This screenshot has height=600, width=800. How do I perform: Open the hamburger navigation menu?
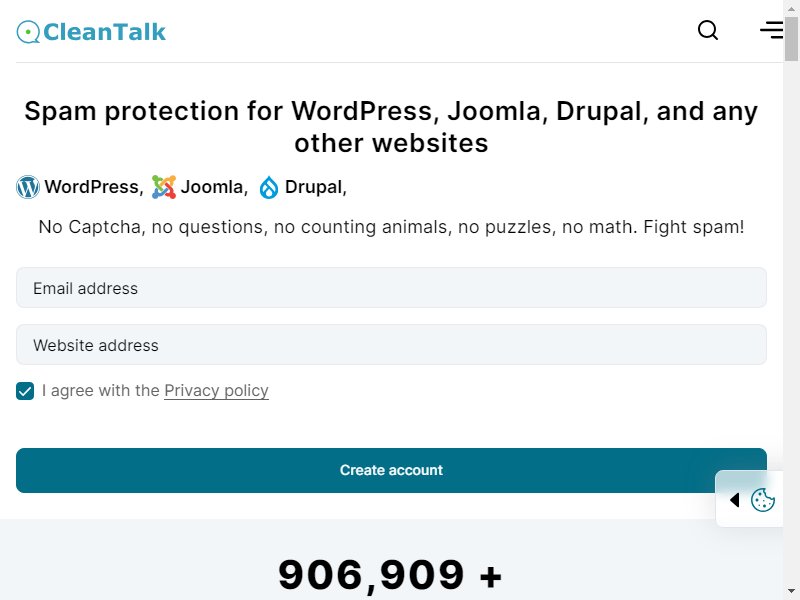point(771,30)
